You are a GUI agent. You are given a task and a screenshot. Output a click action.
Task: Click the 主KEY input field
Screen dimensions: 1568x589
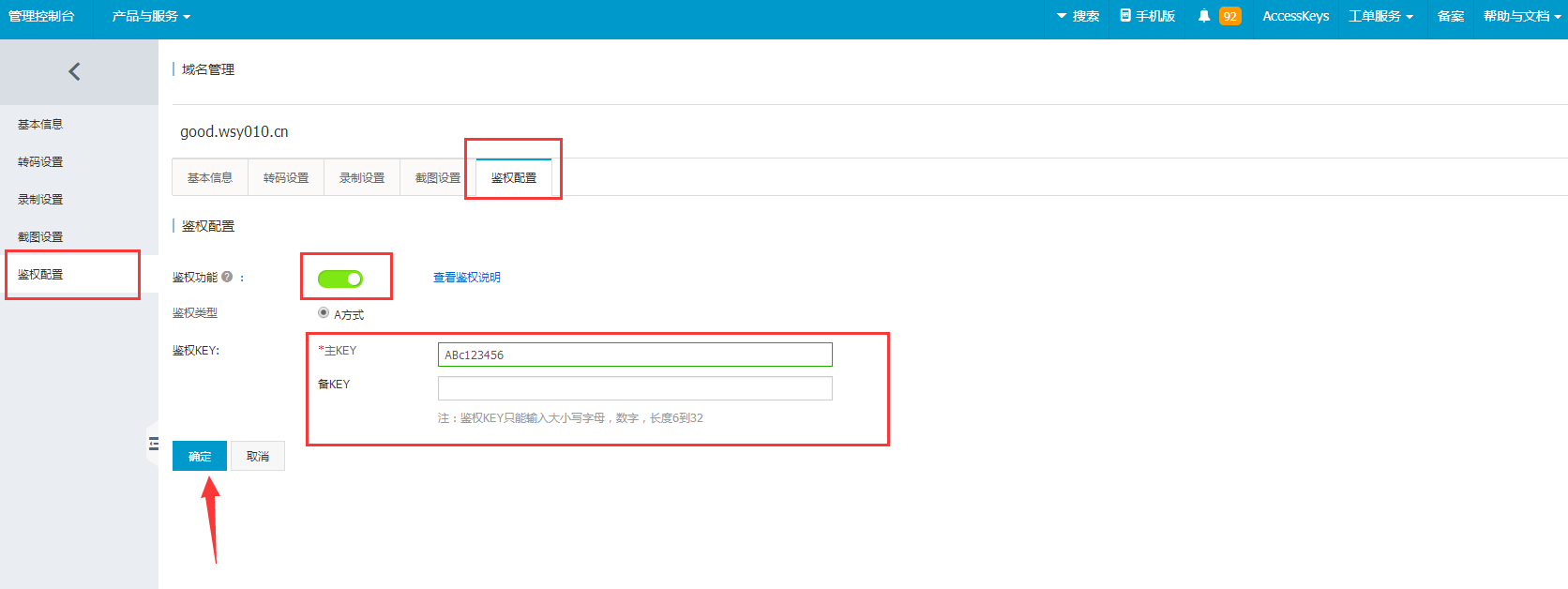pyautogui.click(x=635, y=355)
